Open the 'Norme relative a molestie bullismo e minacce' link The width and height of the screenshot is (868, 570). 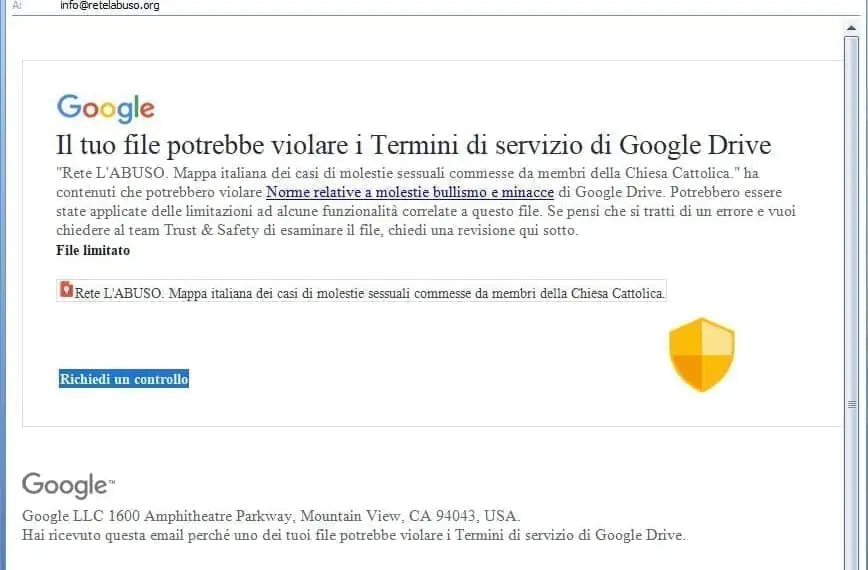410,192
